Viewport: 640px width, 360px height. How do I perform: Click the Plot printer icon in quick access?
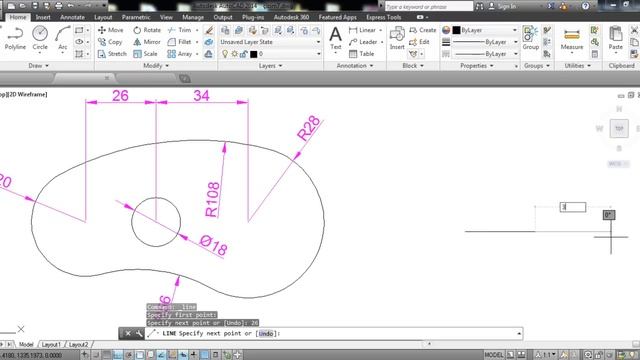pyautogui.click(x=58, y=6)
